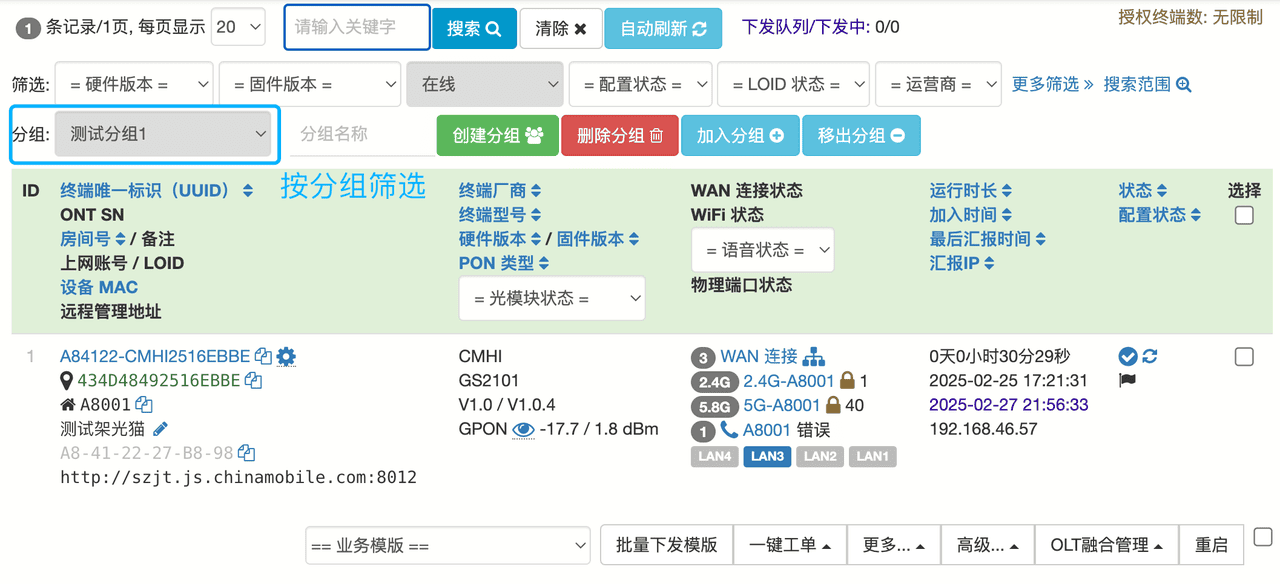1280x584 pixels.
Task: Open the 业务模版 template dropdown
Action: [448, 545]
